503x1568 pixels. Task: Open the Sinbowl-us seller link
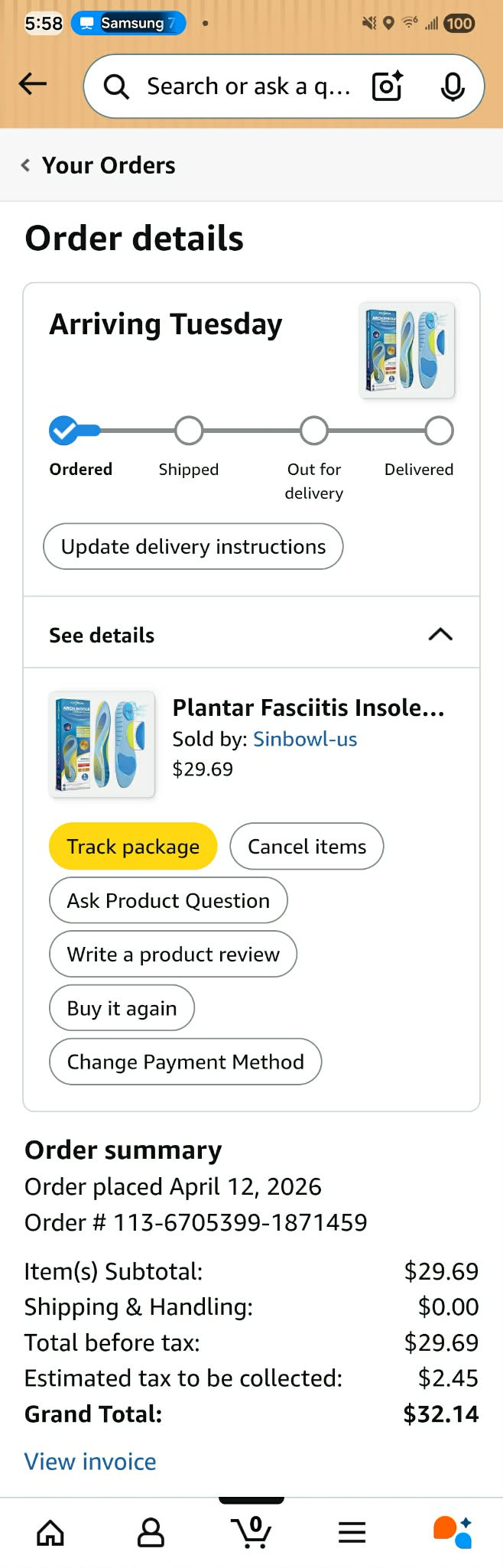[305, 739]
